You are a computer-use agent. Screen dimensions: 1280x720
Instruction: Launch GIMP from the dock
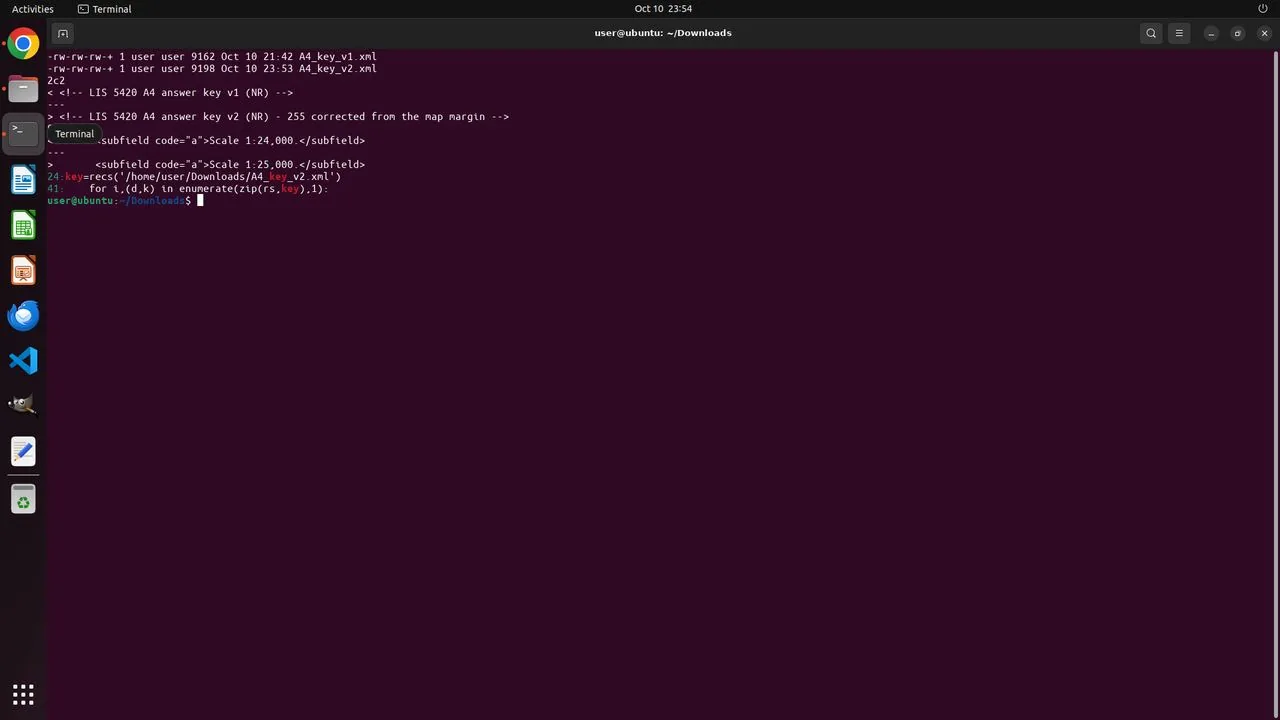(23, 405)
